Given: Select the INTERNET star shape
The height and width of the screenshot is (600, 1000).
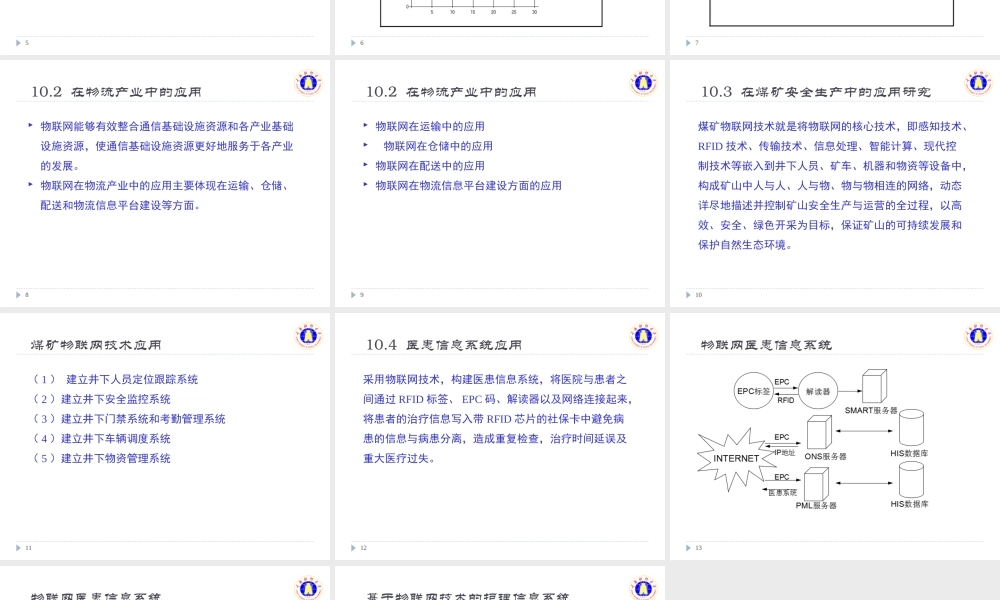Looking at the screenshot, I should 737,458.
